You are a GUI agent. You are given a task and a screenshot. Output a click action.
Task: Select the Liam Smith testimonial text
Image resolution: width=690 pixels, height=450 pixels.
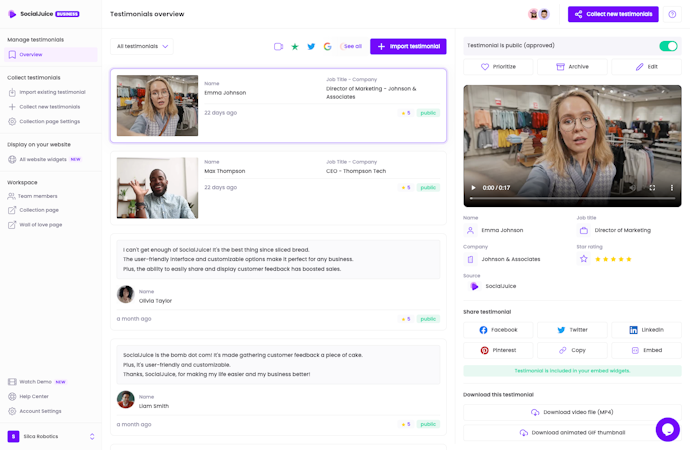[278, 365]
